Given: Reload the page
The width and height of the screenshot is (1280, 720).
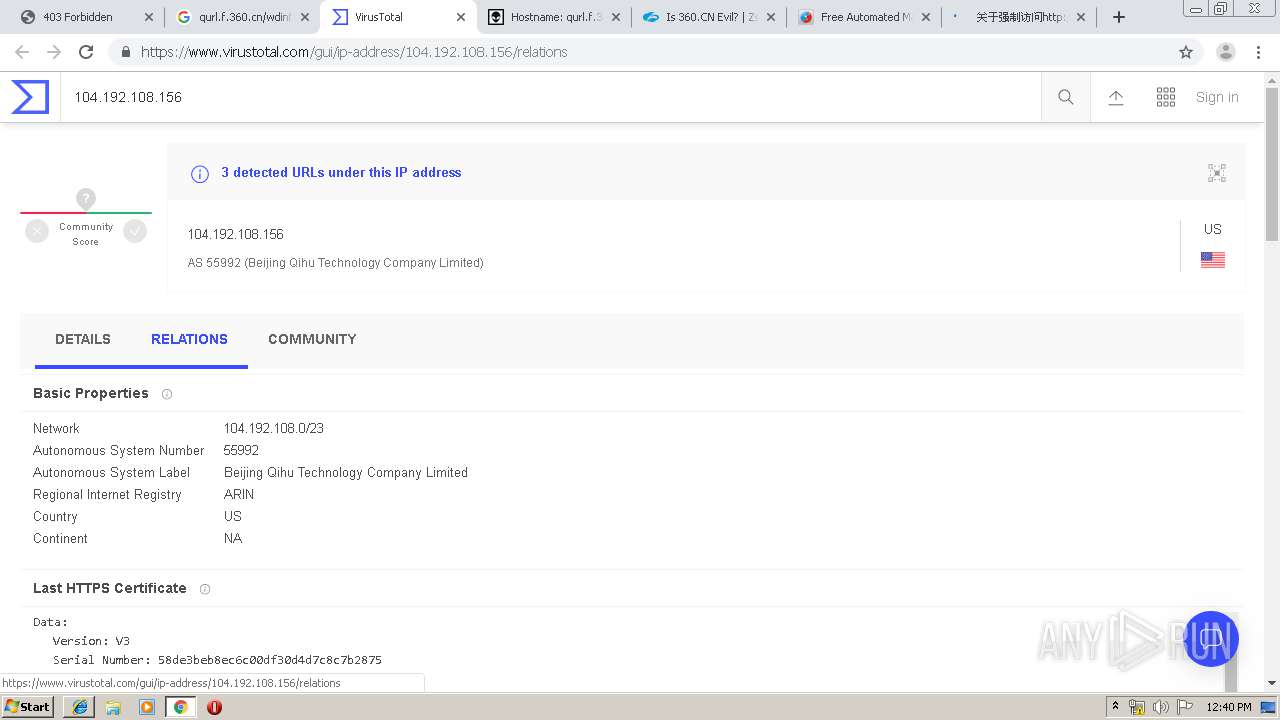Looking at the screenshot, I should coord(86,52).
